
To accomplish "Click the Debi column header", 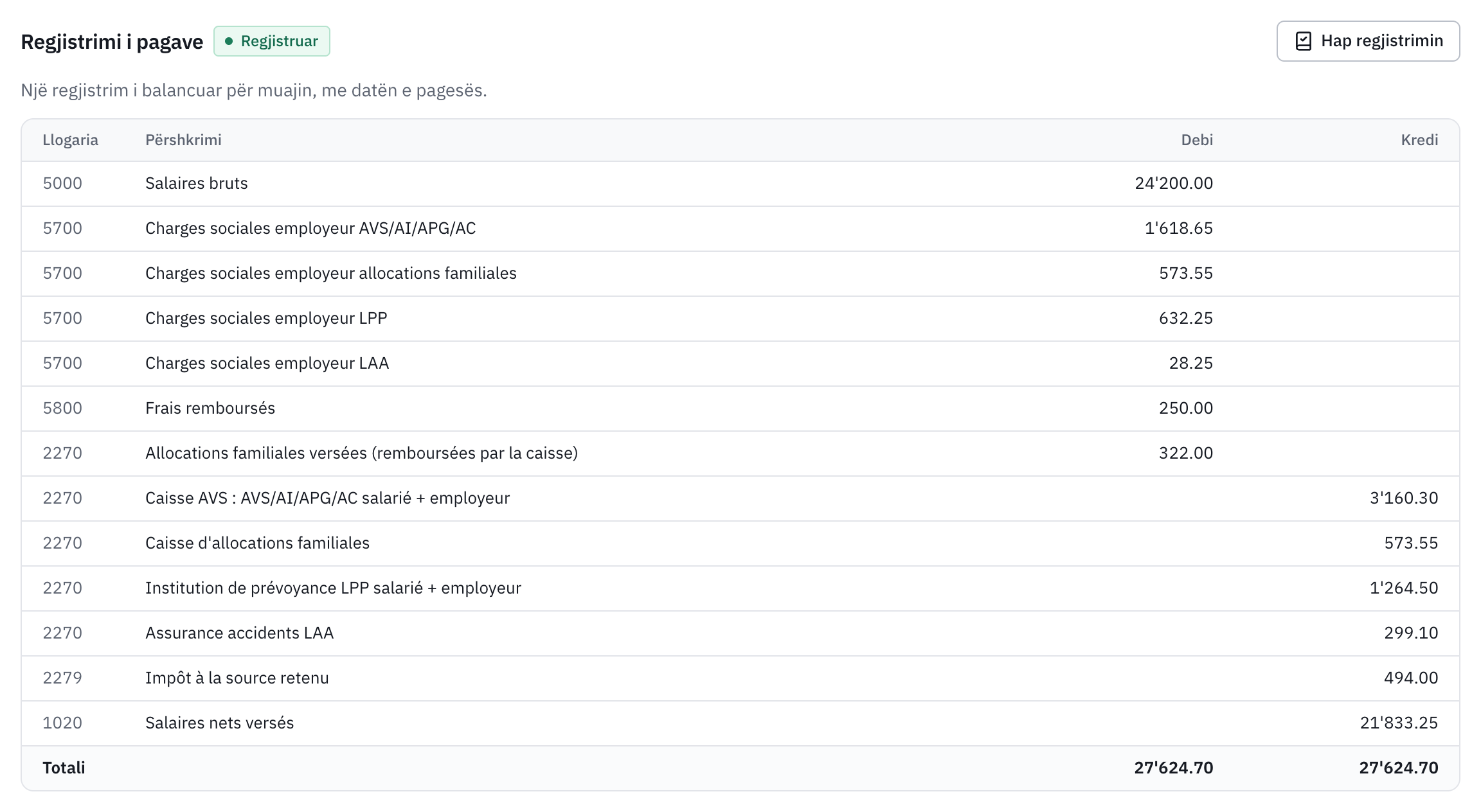I will [1197, 140].
